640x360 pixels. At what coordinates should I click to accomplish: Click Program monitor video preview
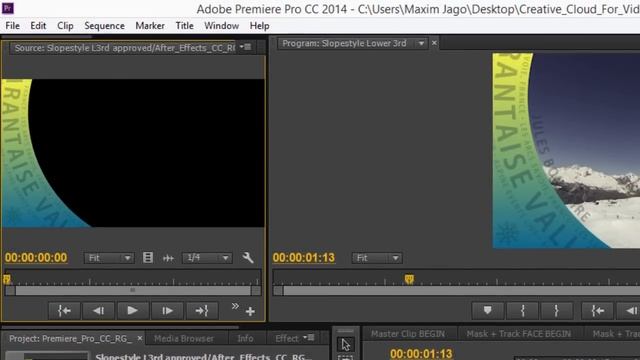pyautogui.click(x=566, y=151)
